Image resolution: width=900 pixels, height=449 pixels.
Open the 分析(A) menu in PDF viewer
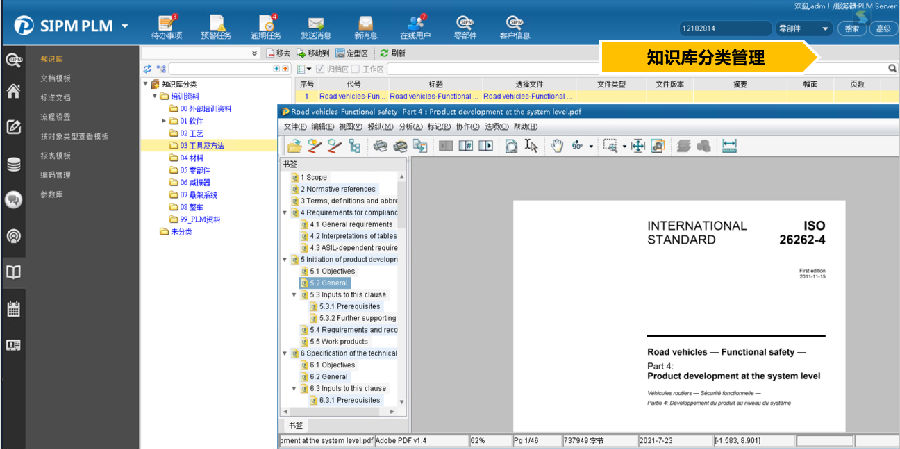coord(411,127)
